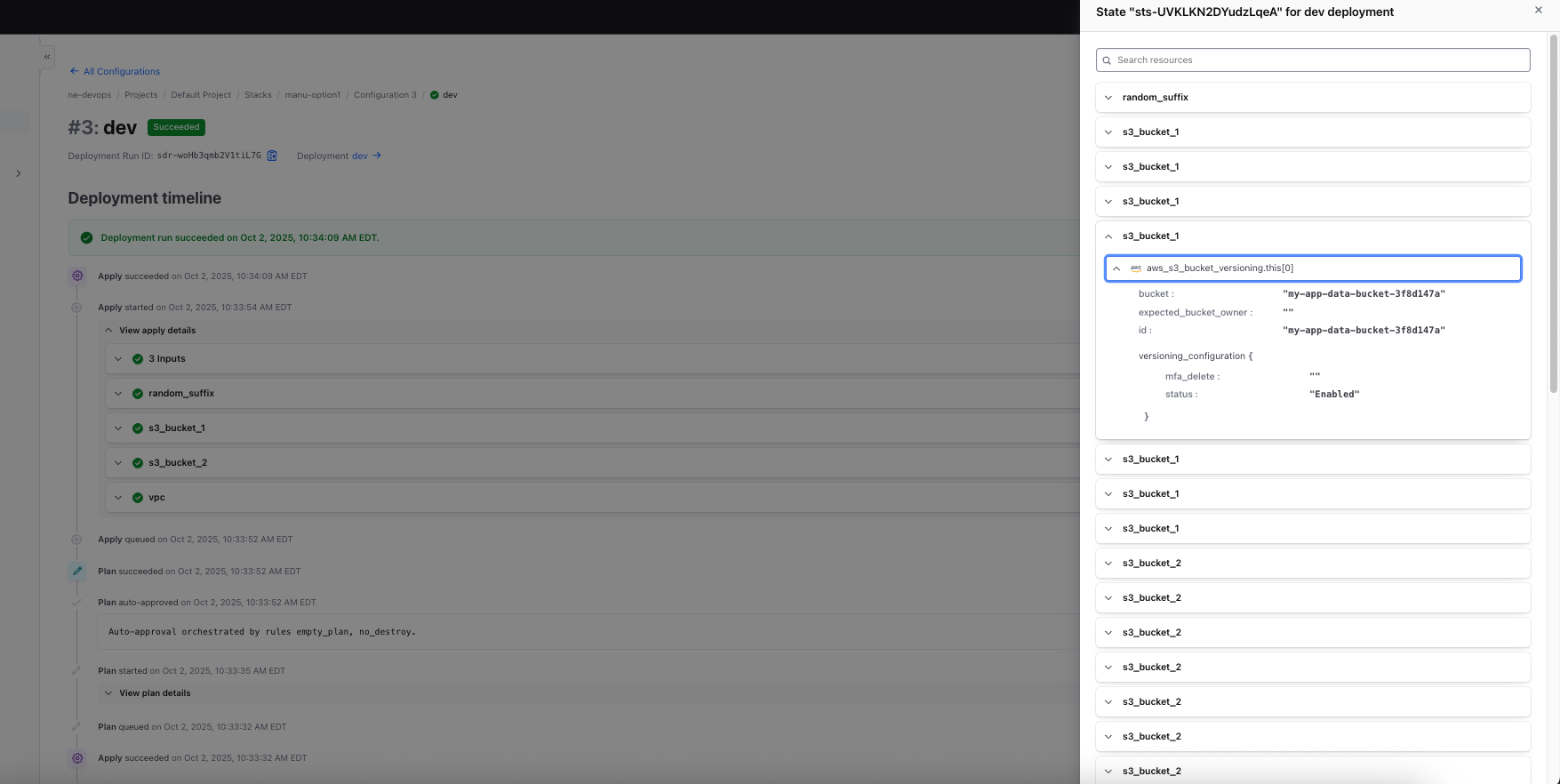Click the search magnifier icon in resources field
This screenshot has height=784, width=1560.
point(1107,60)
